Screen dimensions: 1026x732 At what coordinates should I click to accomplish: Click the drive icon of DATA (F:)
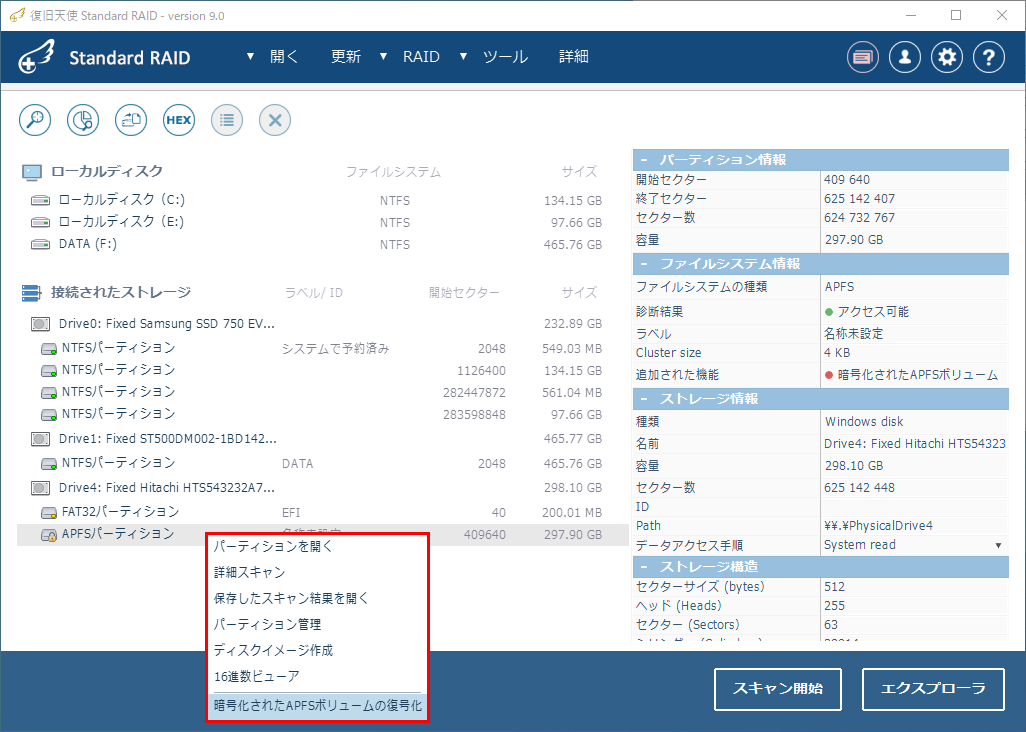click(x=41, y=244)
